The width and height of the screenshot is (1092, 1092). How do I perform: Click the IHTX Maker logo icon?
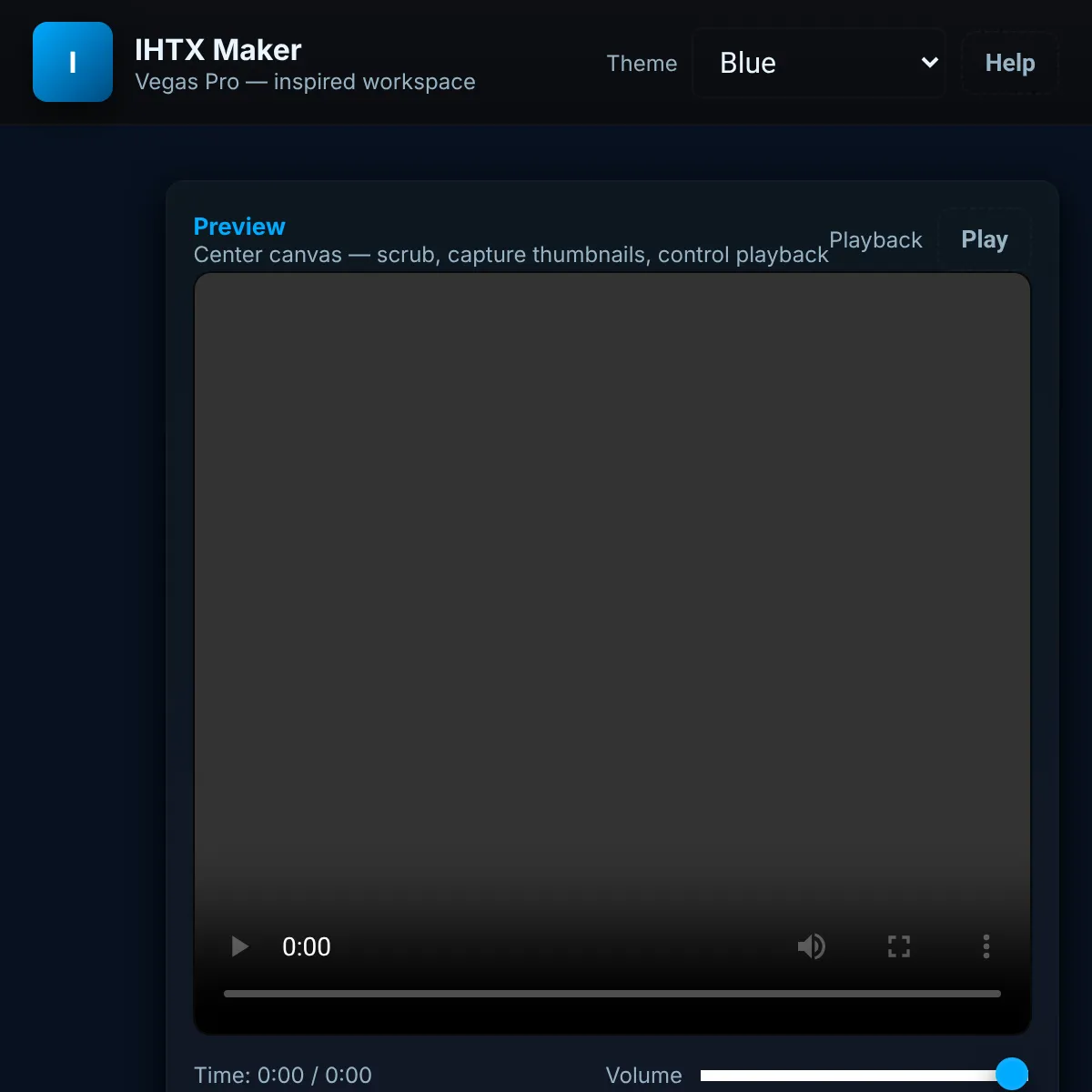coord(73,62)
